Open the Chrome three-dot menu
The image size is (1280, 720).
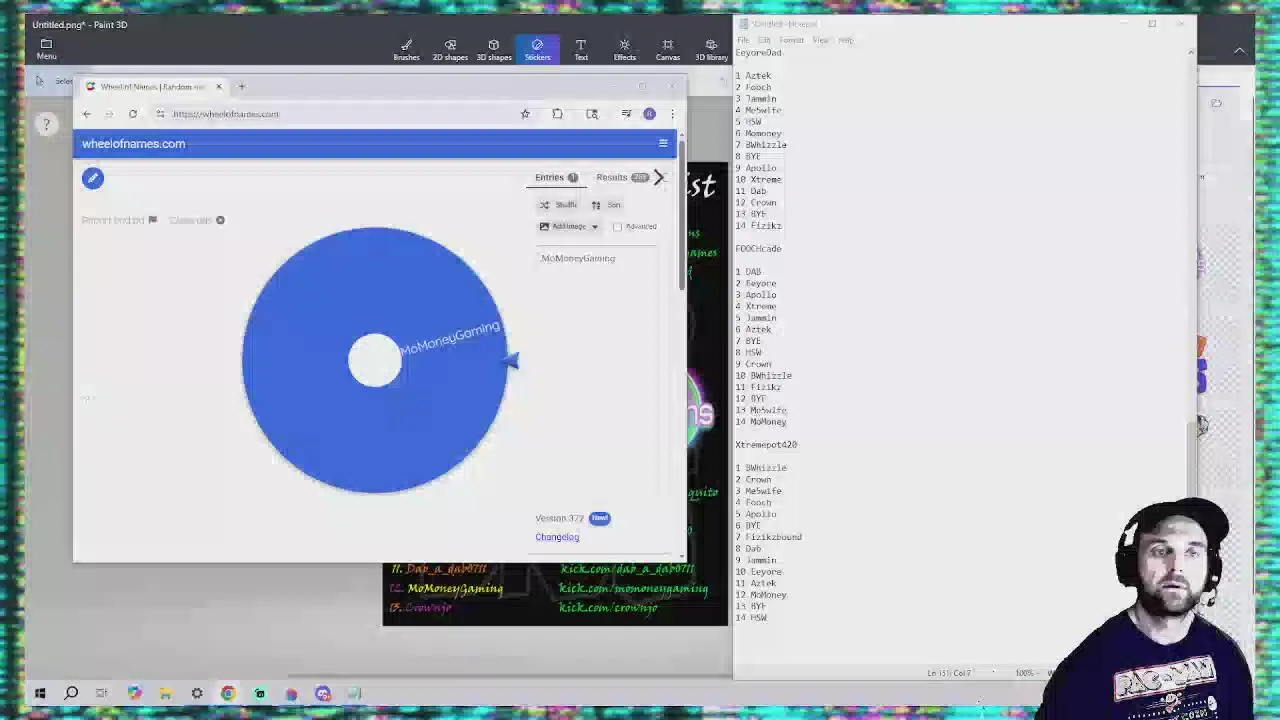click(672, 114)
